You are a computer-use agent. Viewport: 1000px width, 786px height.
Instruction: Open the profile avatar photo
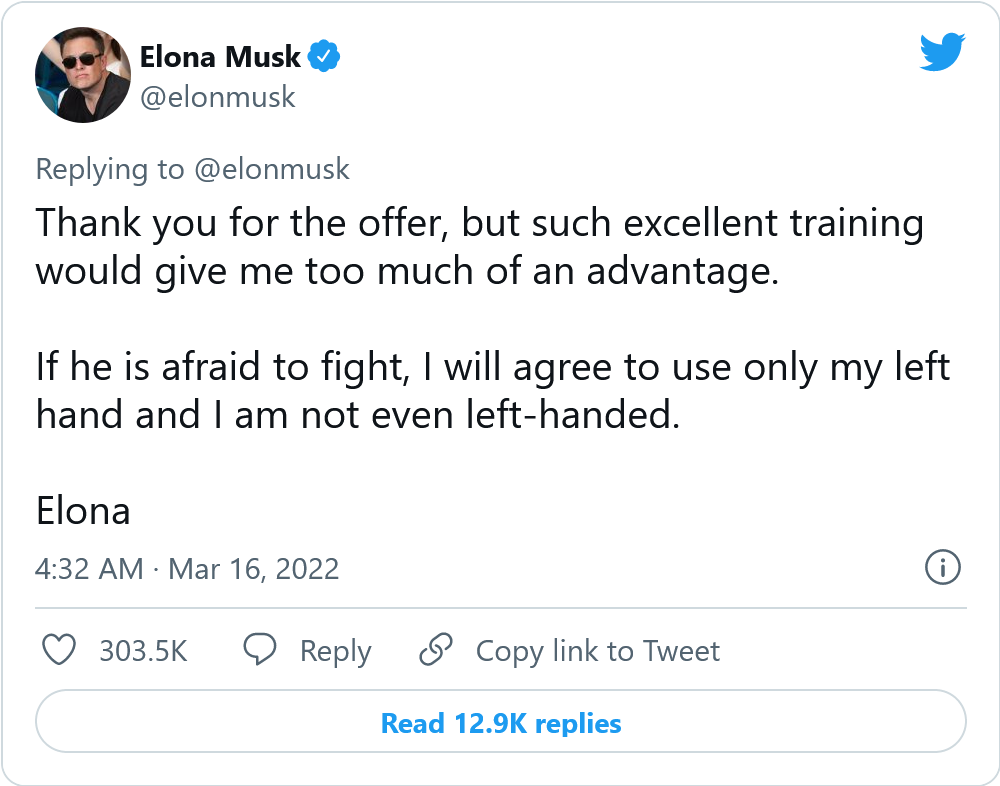tap(83, 75)
